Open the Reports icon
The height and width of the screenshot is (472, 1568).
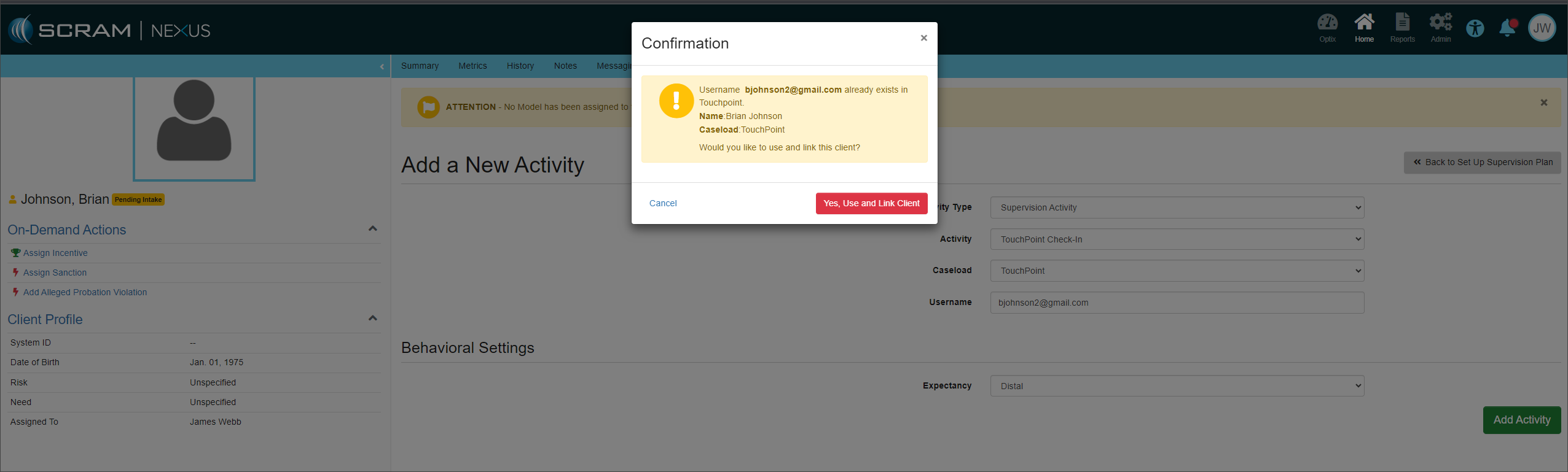[x=1402, y=28]
